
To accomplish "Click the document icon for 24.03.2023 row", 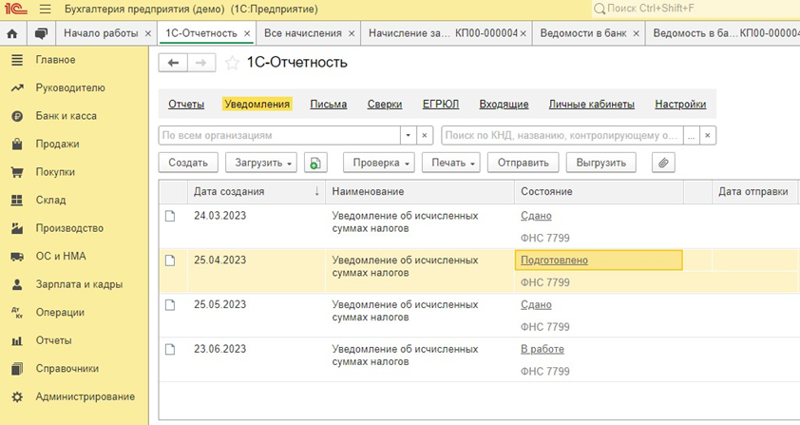I will tap(170, 216).
